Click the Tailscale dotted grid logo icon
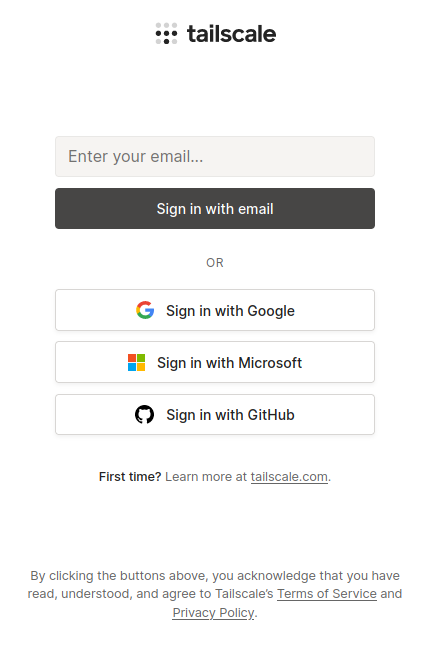Image resolution: width=433 pixels, height=651 pixels. (x=166, y=34)
